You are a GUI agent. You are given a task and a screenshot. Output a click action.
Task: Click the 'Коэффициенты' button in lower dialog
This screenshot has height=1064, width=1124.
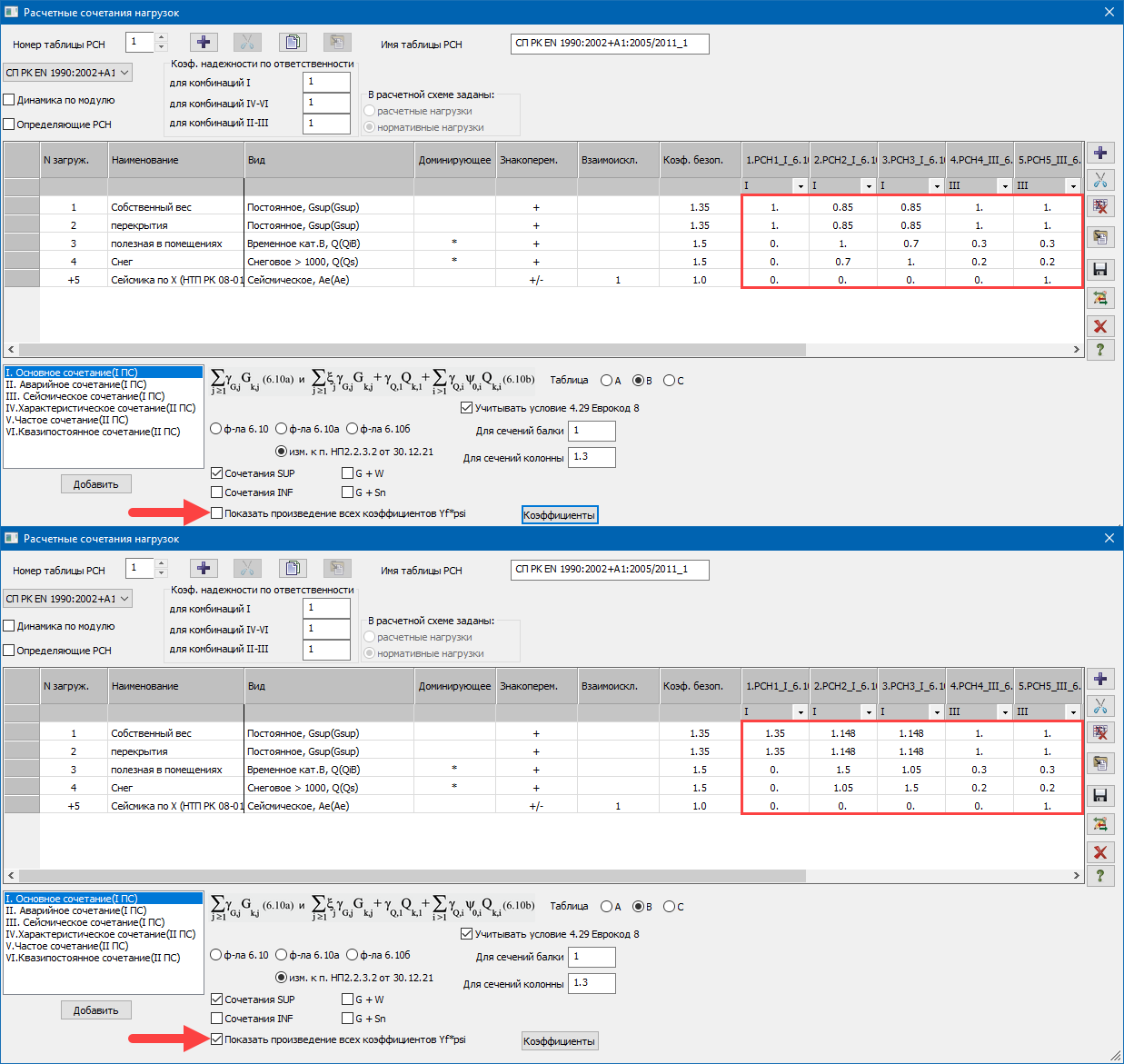[559, 1041]
